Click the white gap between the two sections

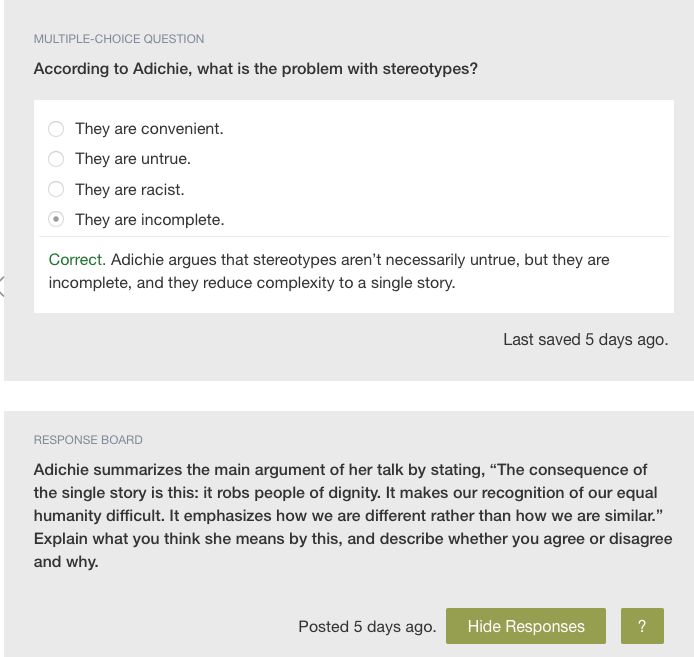click(x=349, y=396)
